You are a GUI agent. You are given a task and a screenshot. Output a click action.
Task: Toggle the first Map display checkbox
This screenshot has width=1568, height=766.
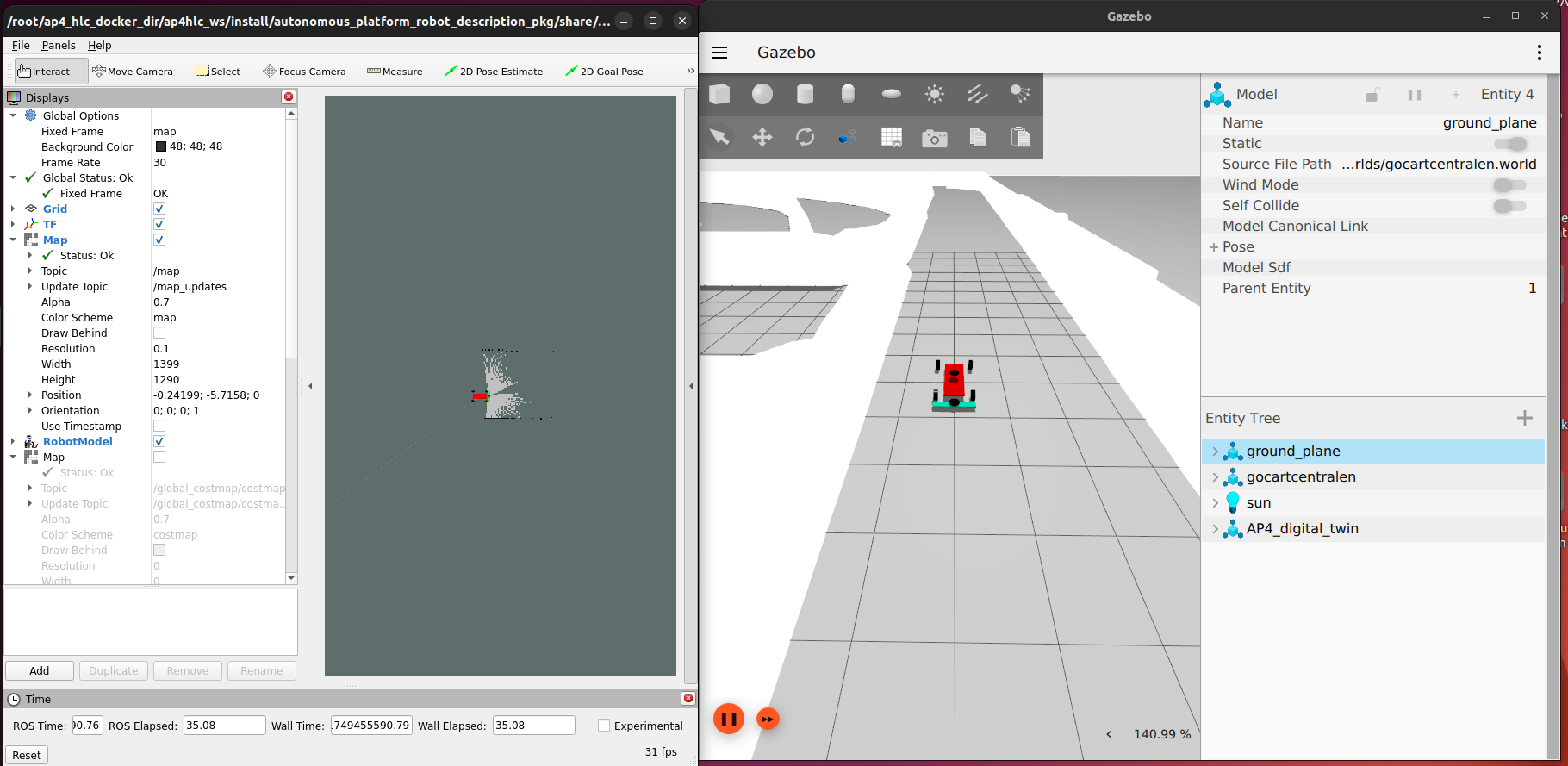pos(159,240)
